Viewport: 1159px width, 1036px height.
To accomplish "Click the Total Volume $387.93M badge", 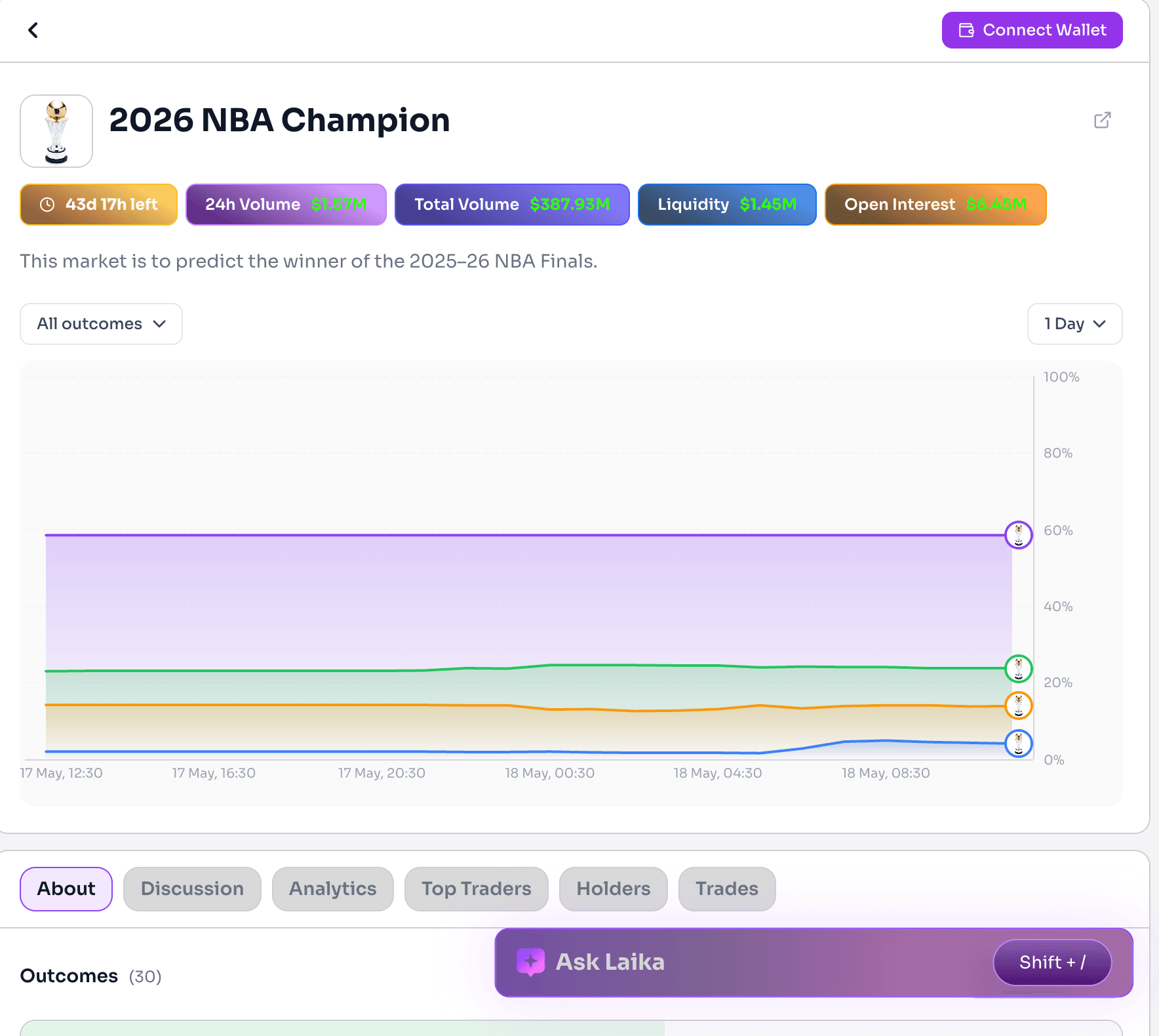I will tap(512, 205).
